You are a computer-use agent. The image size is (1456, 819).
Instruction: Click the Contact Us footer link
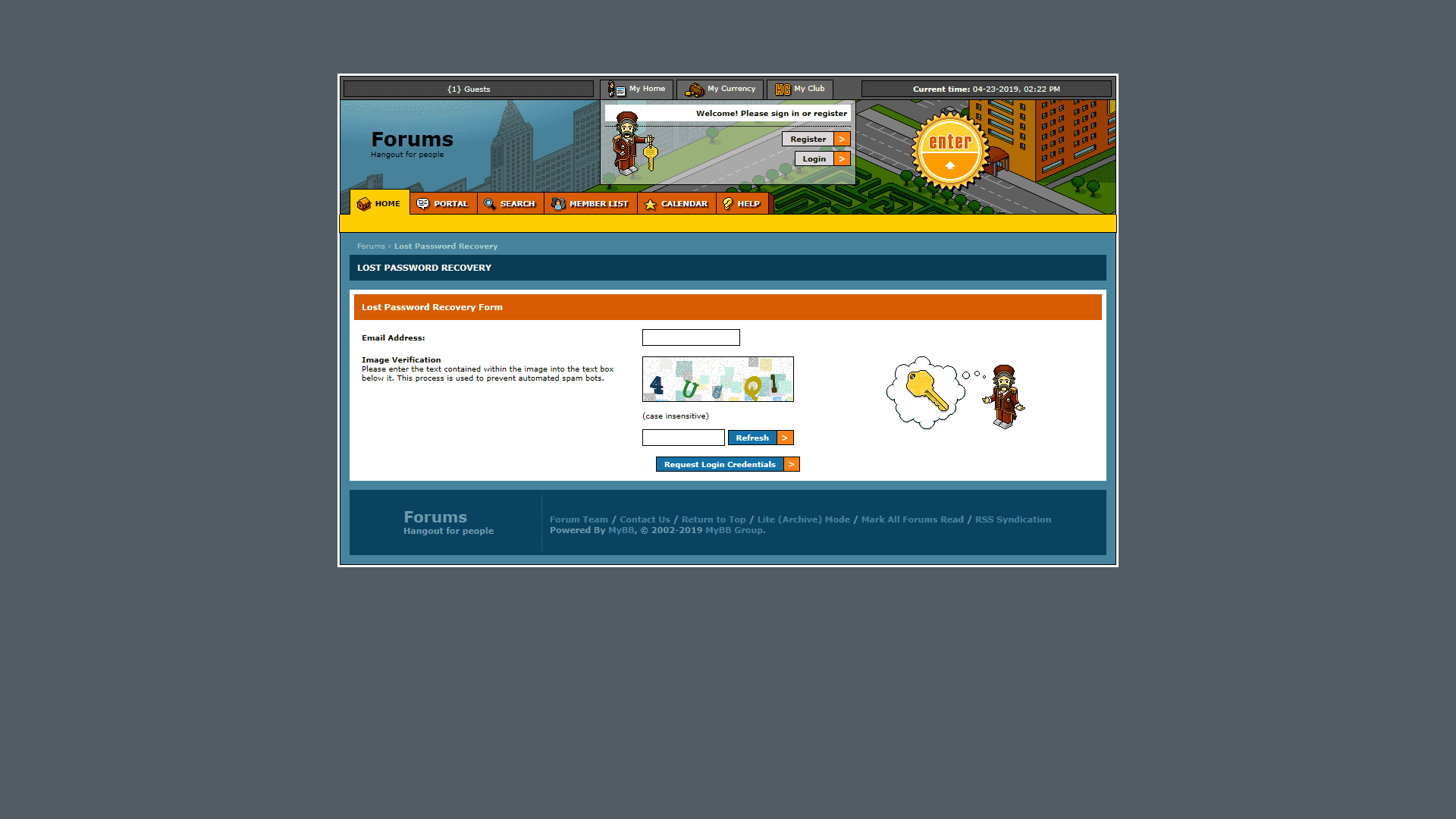click(x=644, y=519)
